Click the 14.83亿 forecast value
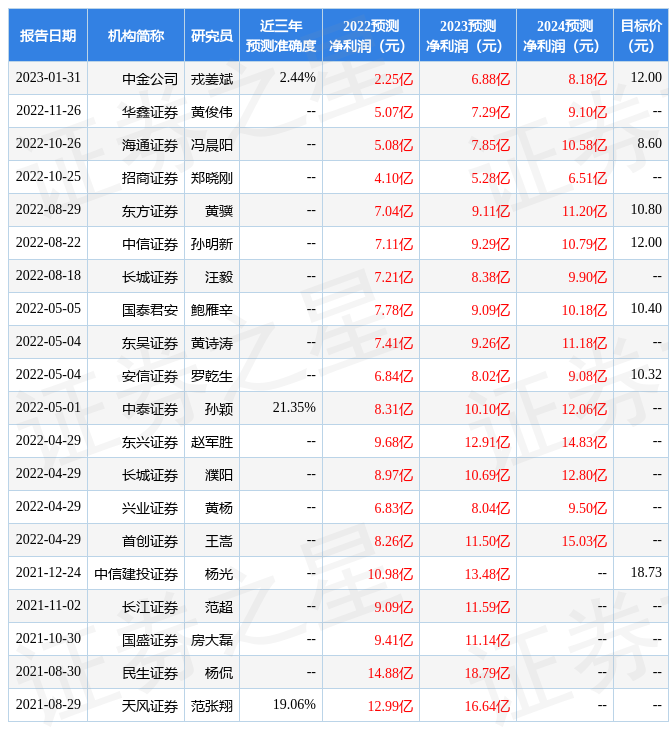 pyautogui.click(x=584, y=442)
